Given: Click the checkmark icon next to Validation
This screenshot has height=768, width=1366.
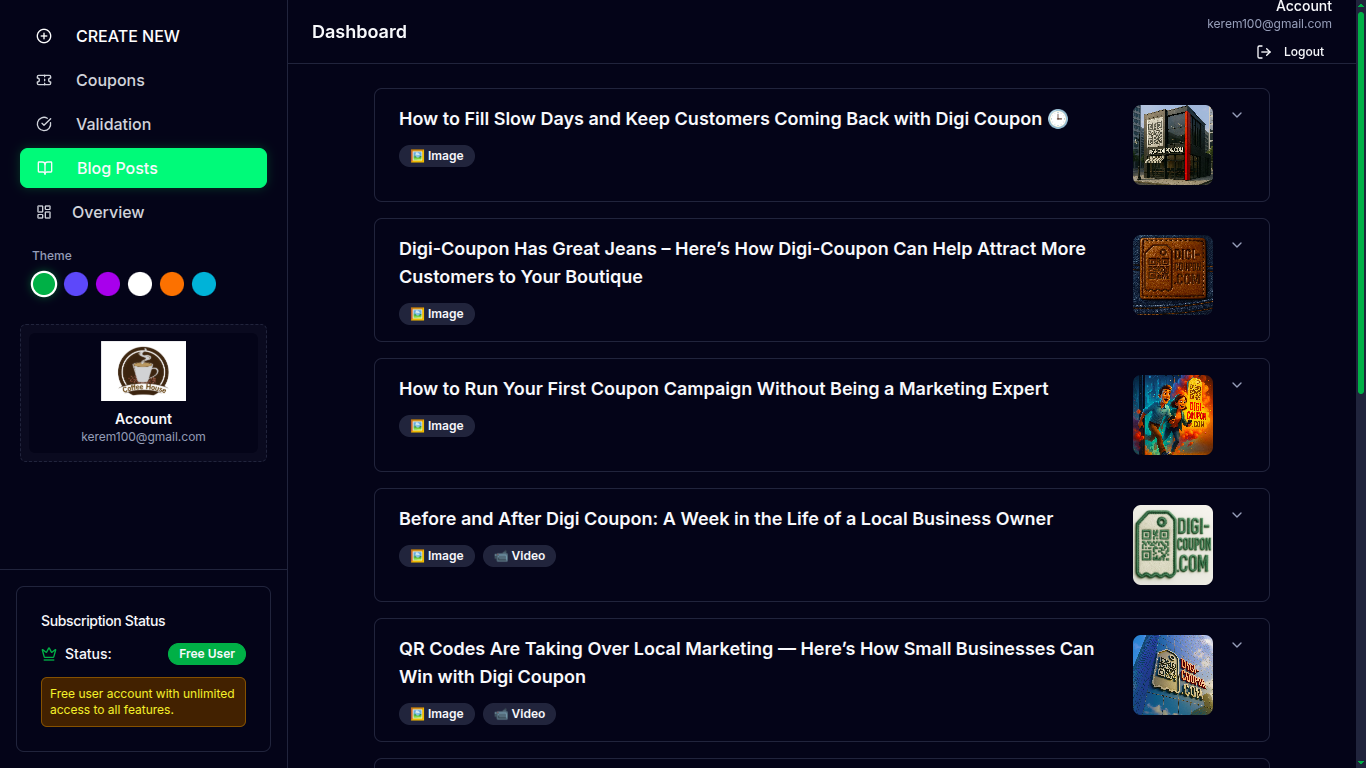Looking at the screenshot, I should pyautogui.click(x=44, y=124).
